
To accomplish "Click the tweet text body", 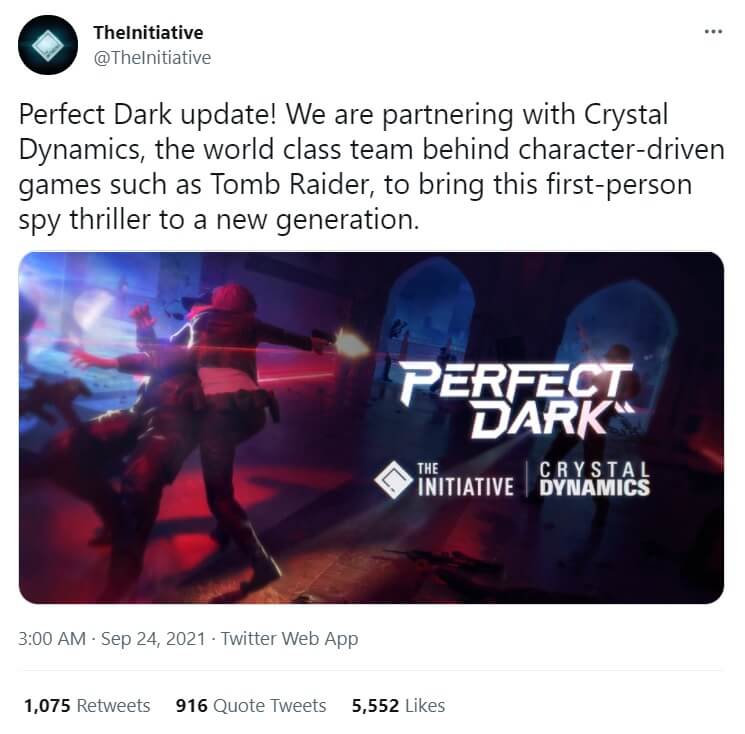I will coord(371,167).
